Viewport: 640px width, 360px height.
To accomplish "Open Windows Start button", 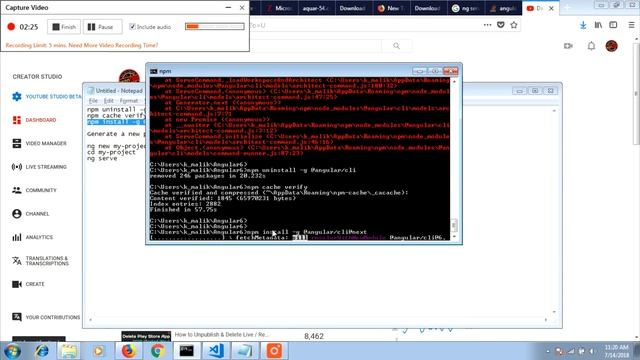I will (12, 351).
